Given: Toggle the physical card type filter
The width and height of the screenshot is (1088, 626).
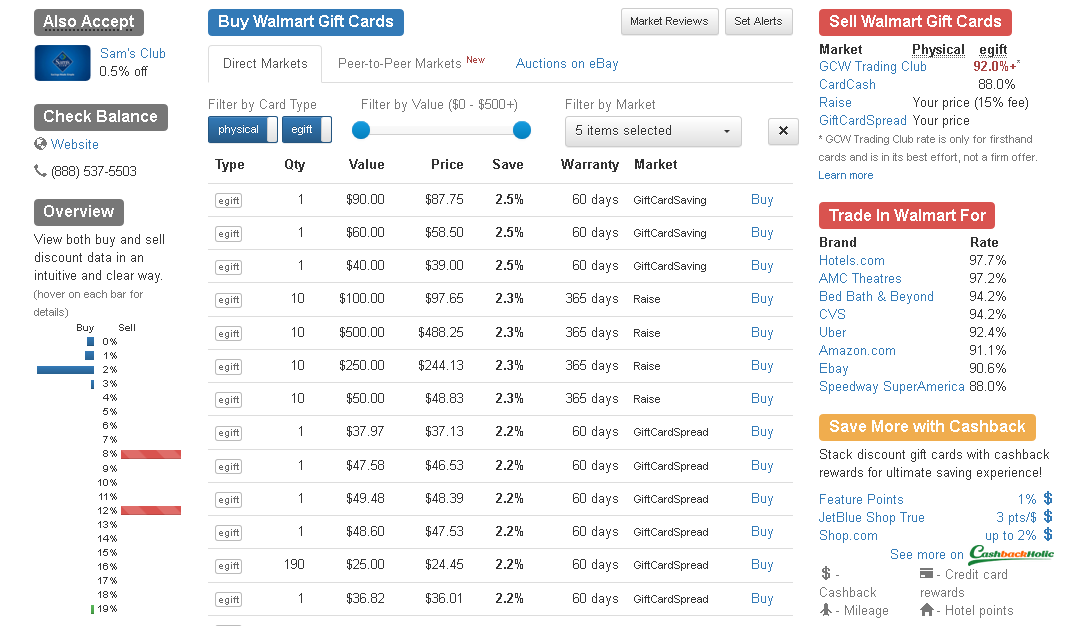Looking at the screenshot, I should coord(242,130).
